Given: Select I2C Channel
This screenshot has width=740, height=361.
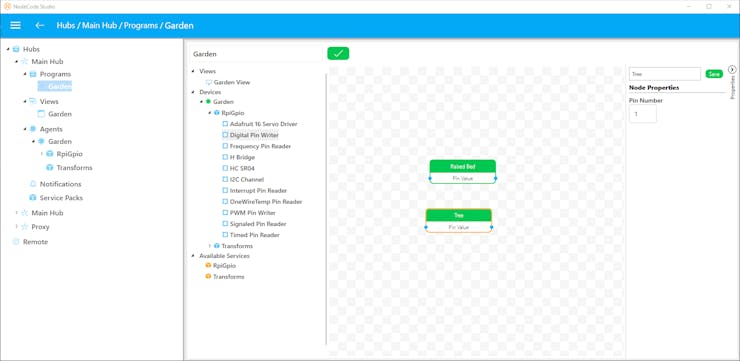Looking at the screenshot, I should pos(247,179).
